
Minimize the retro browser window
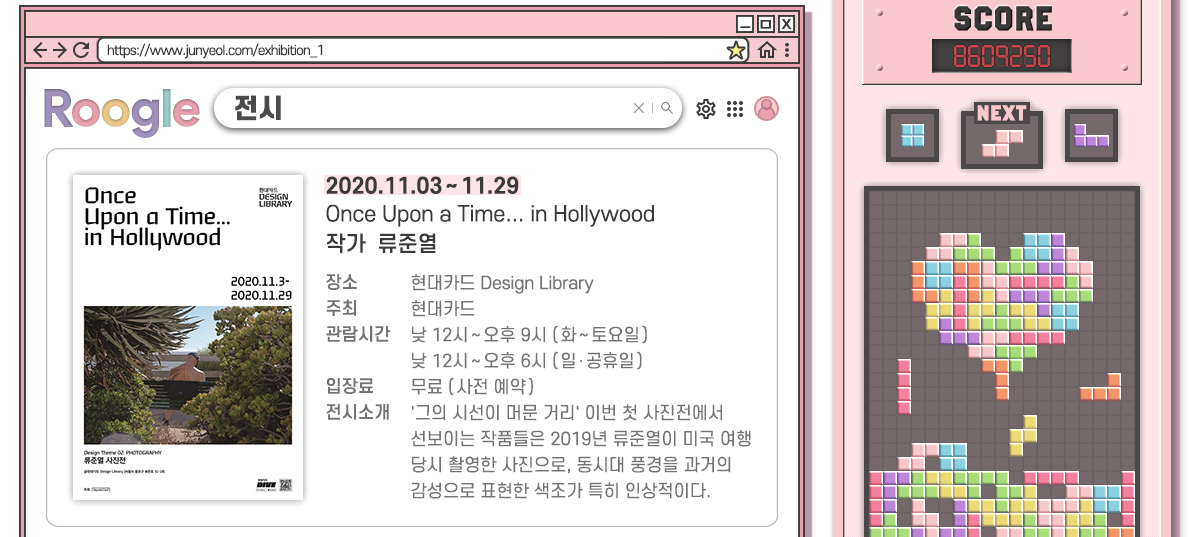coord(745,24)
